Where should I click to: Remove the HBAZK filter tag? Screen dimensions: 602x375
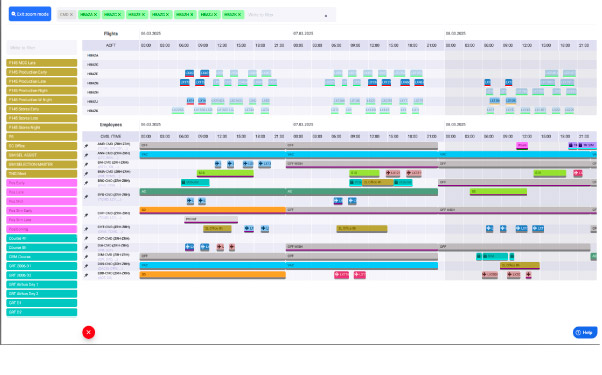tap(239, 15)
